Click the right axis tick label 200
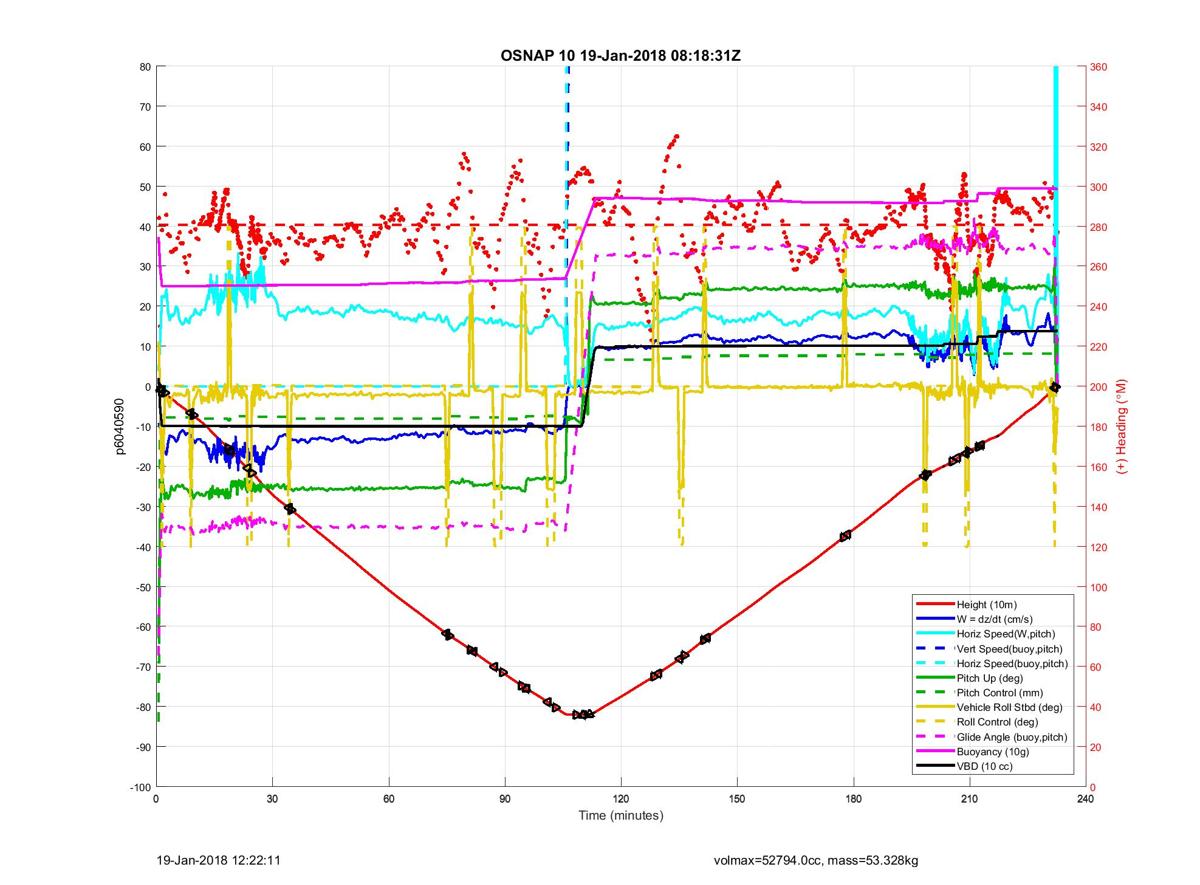1200x885 pixels. point(1099,387)
